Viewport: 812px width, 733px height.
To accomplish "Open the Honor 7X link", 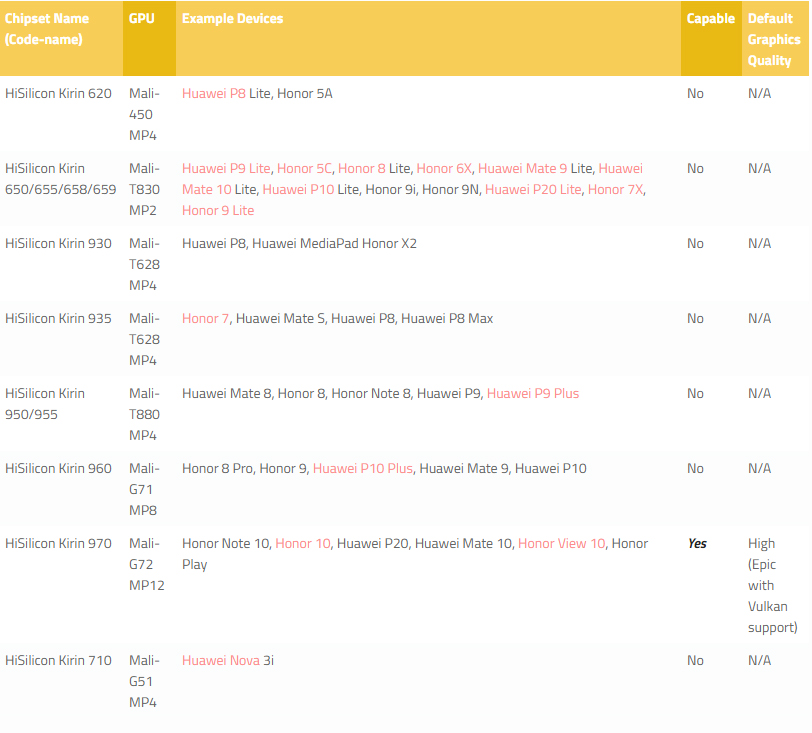I will [615, 190].
